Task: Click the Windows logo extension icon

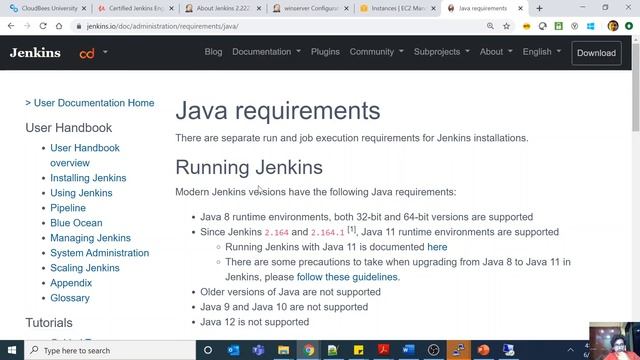Action: pos(591,26)
